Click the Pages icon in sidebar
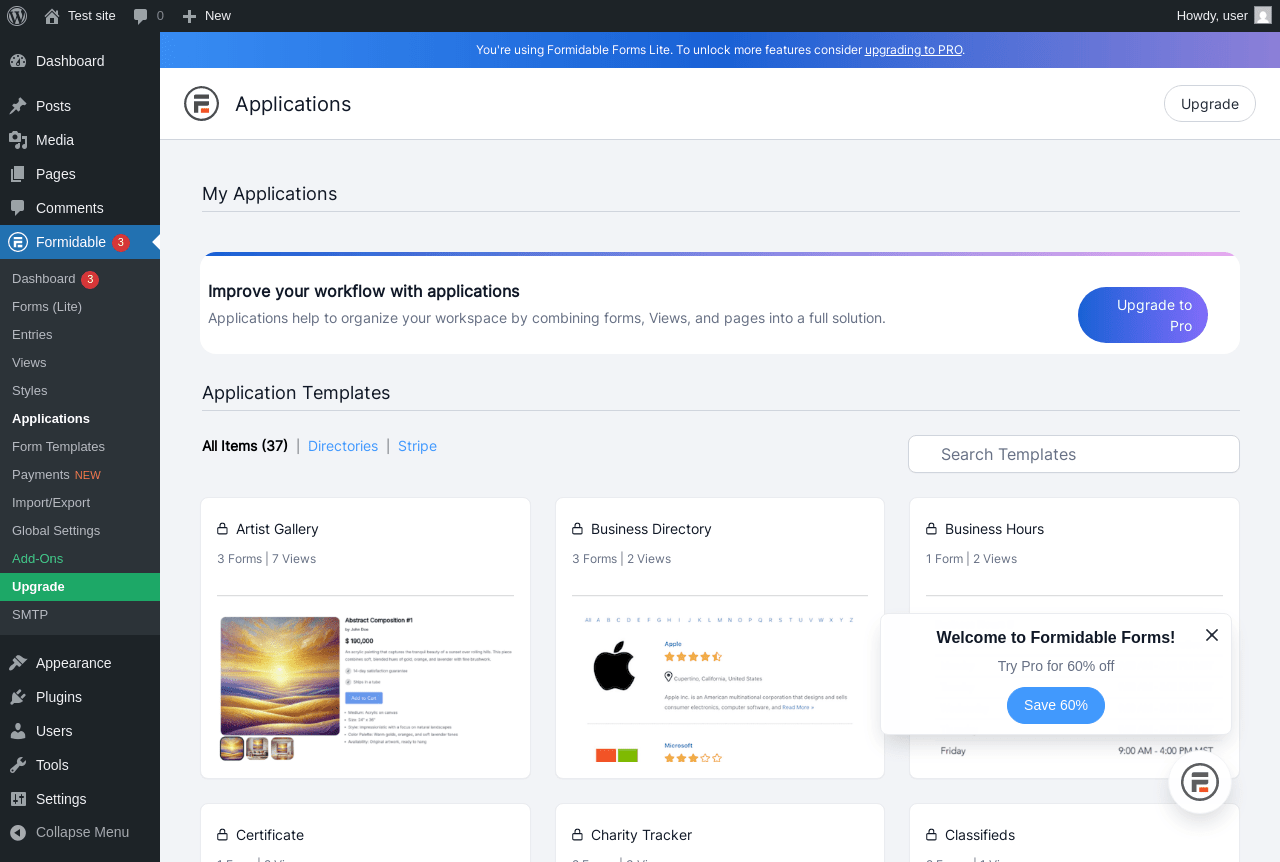Screen dimensions: 1280x862 tap(18, 174)
